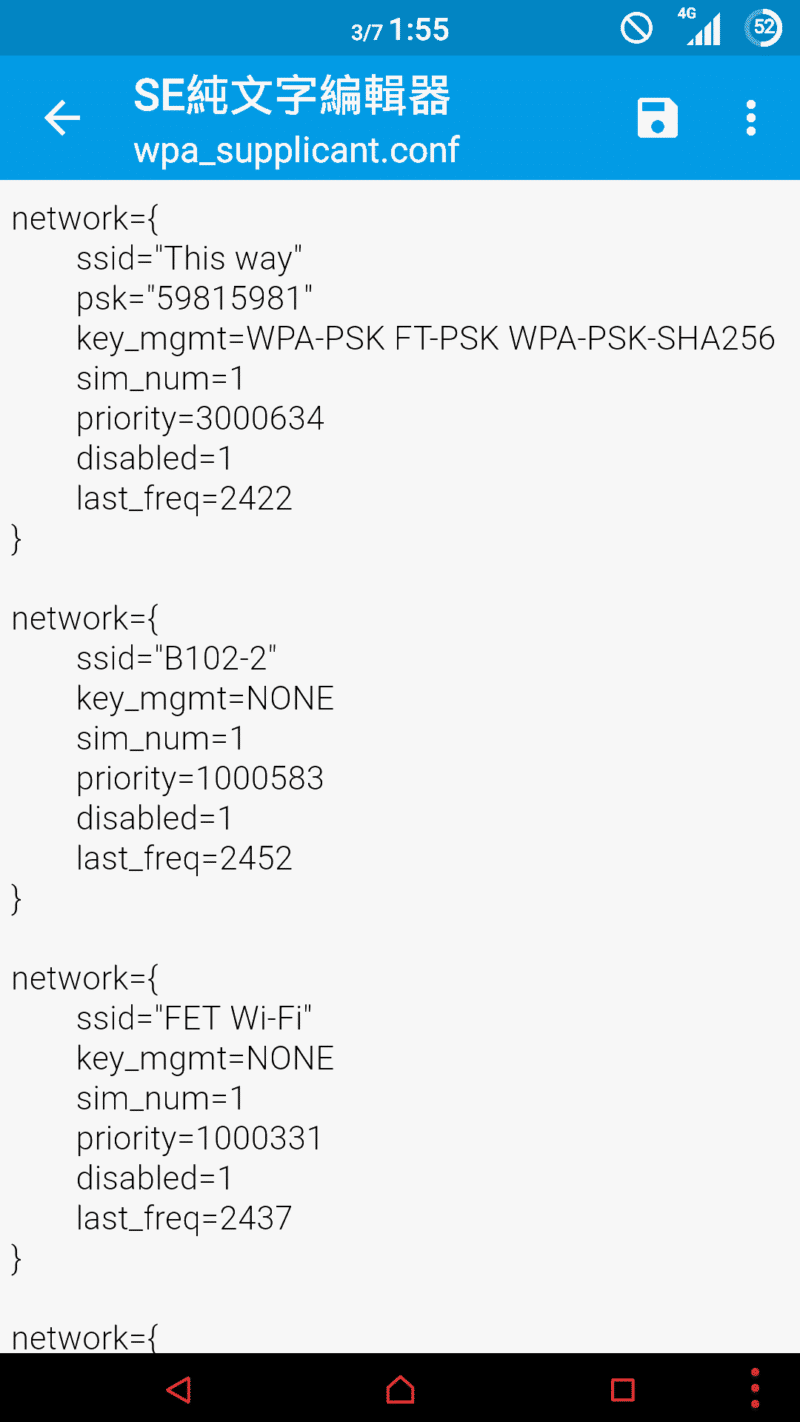
Task: Tap the wpa_supplicant.conf file name subtitle
Action: 296,150
